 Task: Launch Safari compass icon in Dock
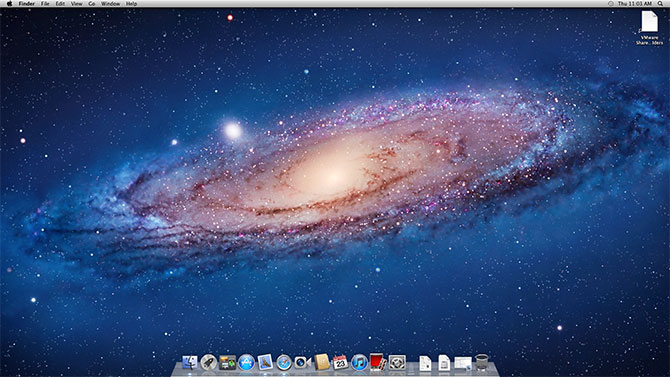click(284, 362)
